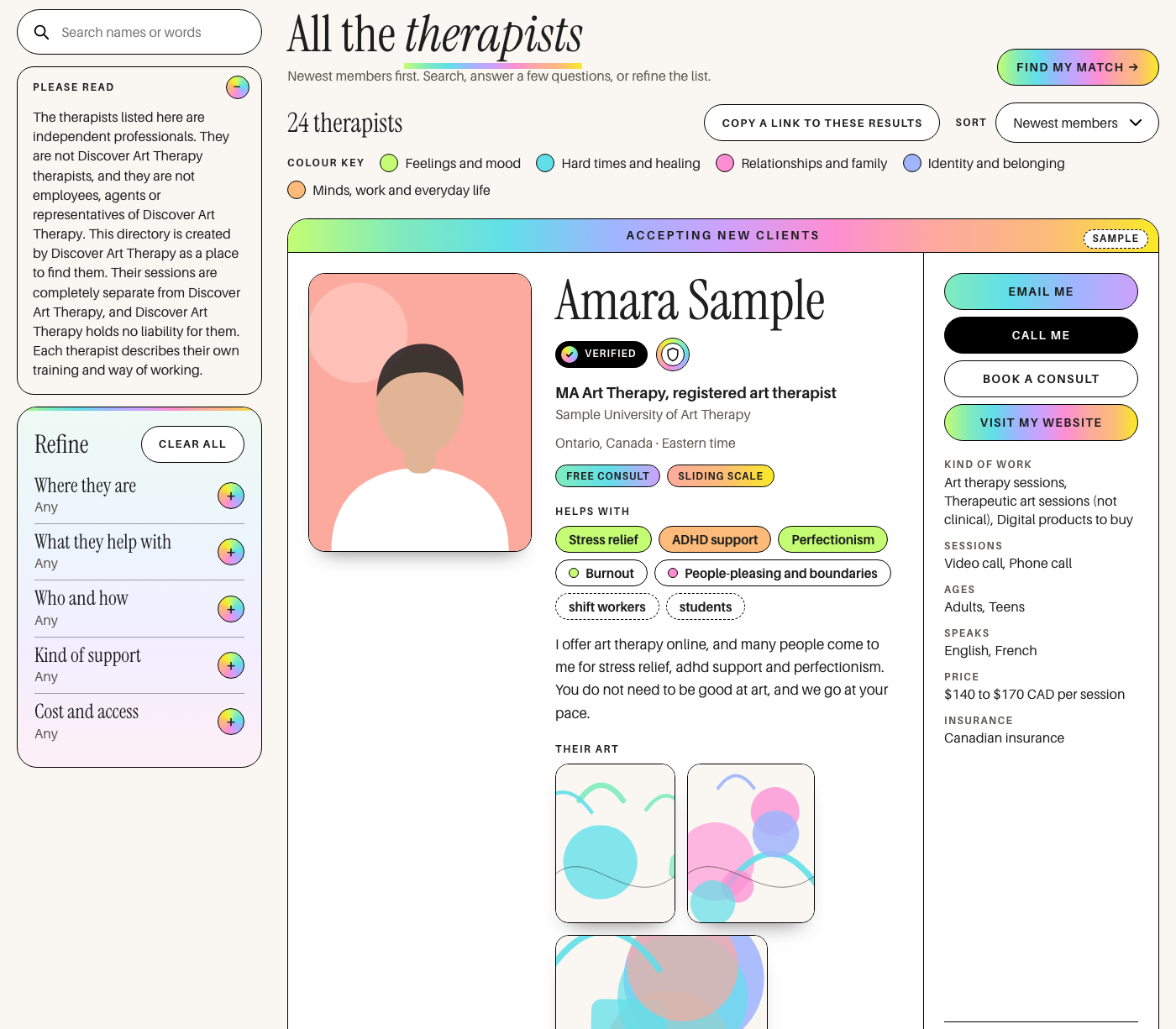Expand the Where they are filter
1176x1029 pixels.
click(x=231, y=496)
